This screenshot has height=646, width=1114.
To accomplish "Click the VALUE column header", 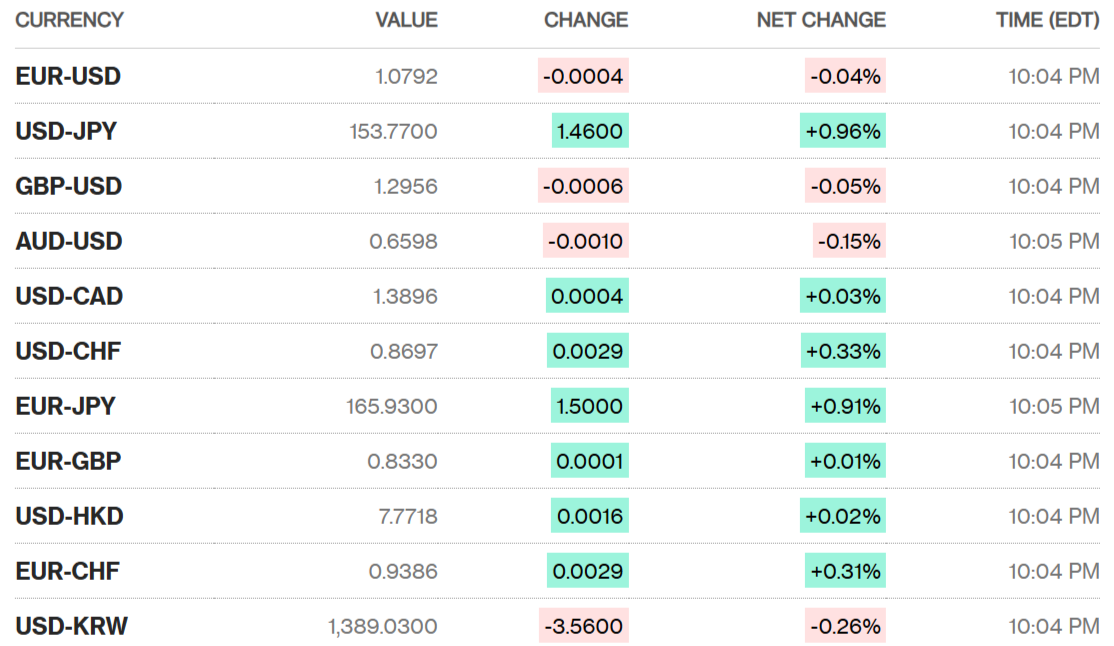I will 406,20.
